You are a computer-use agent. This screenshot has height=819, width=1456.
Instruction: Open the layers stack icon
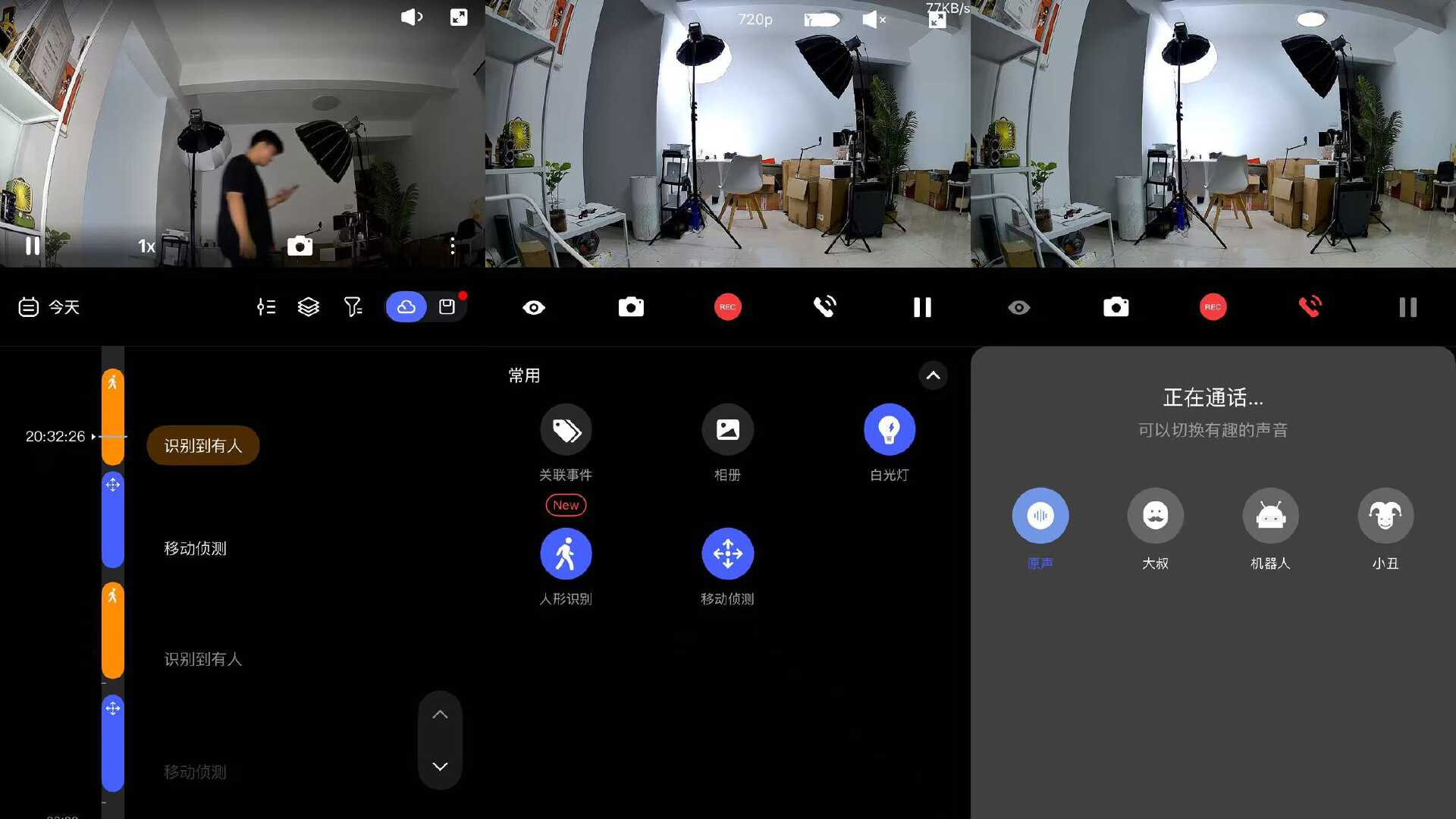pos(308,307)
